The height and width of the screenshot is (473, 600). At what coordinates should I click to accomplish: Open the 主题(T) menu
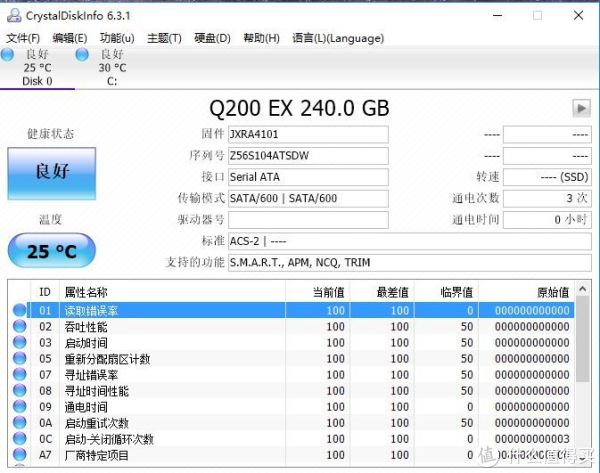[164, 38]
